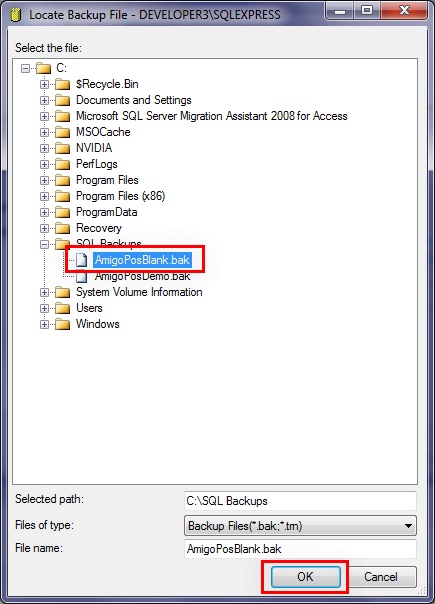
Task: Click the AmigoPosBlank.bak file icon
Action: coord(81,260)
